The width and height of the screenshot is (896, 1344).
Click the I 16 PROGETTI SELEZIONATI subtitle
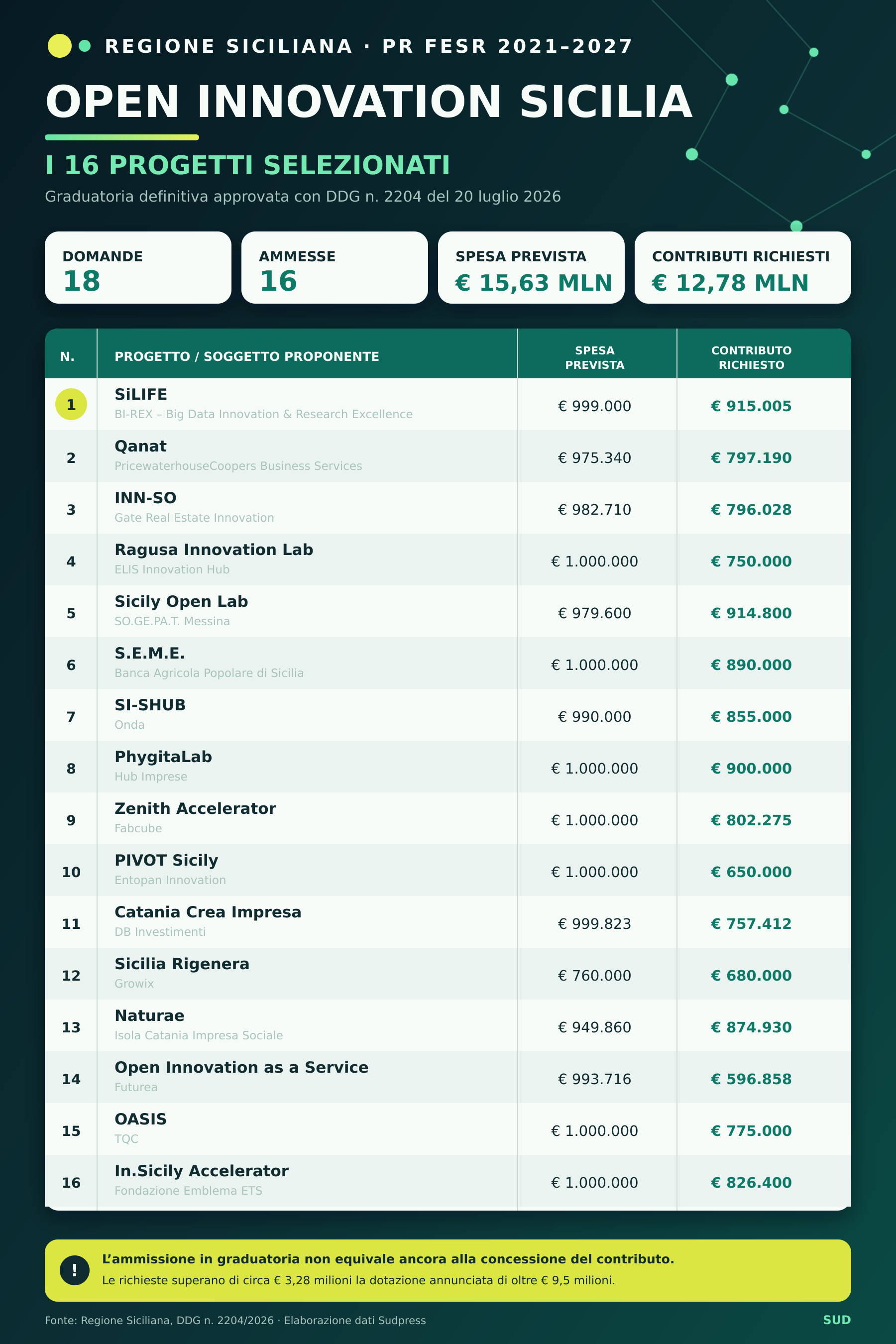coord(247,165)
